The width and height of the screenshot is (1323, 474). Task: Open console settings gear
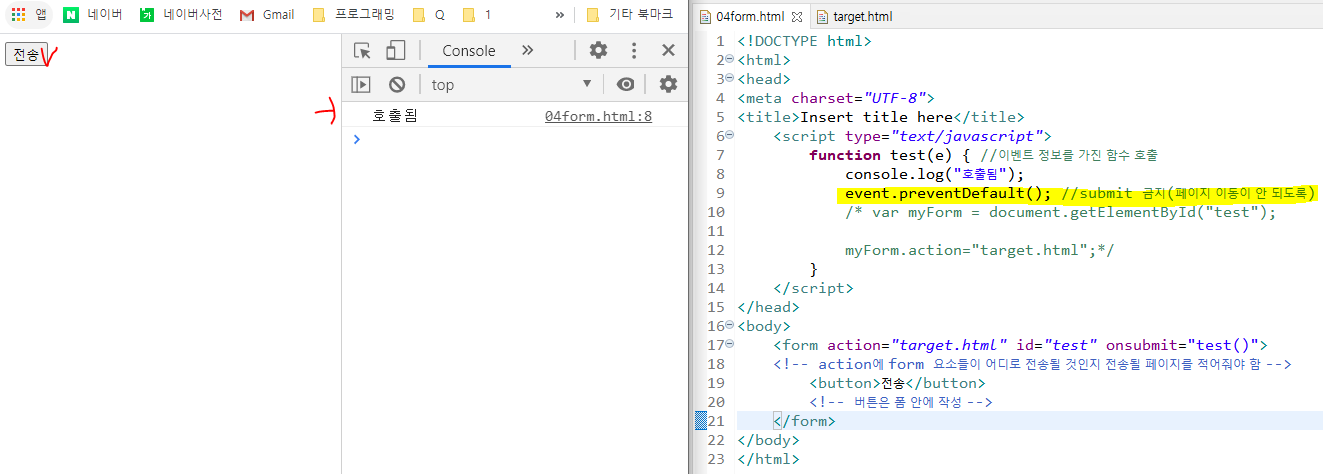click(668, 84)
